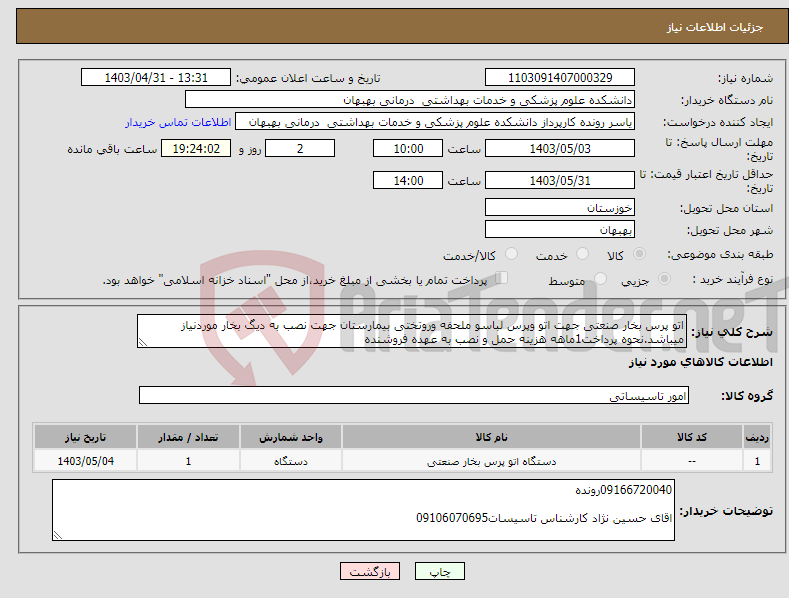This screenshot has width=789, height=598.
Task: Click the validity time field 14:00
Action: 408,180
